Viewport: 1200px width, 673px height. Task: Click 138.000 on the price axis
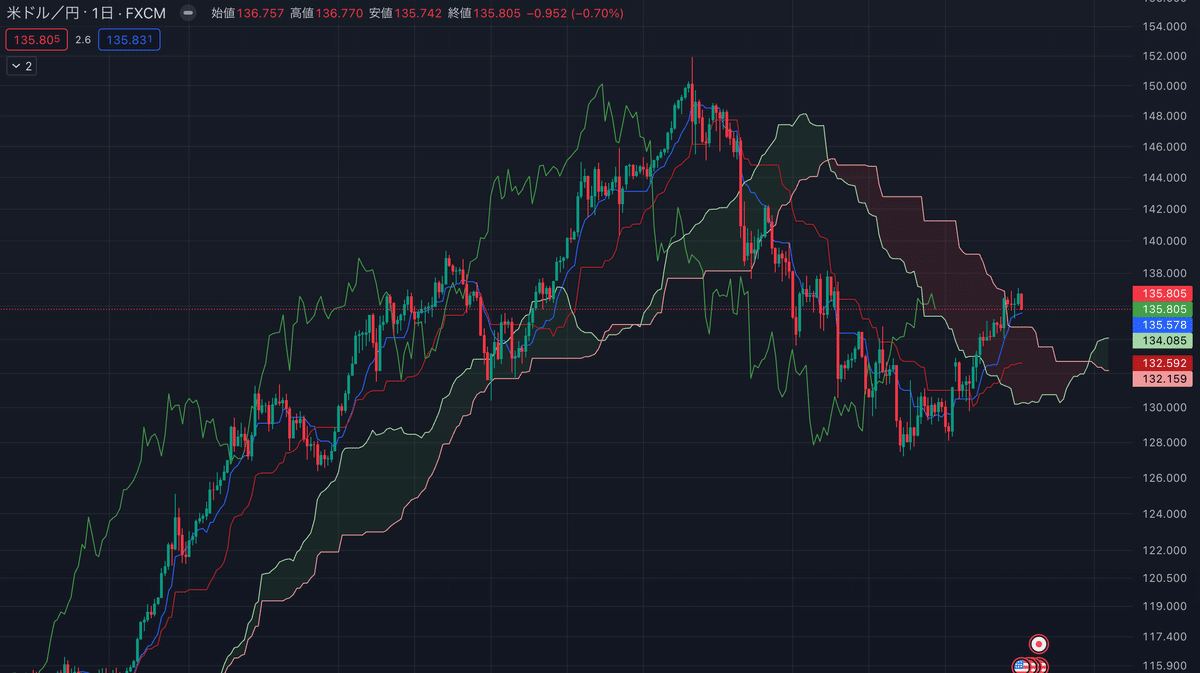(1166, 273)
